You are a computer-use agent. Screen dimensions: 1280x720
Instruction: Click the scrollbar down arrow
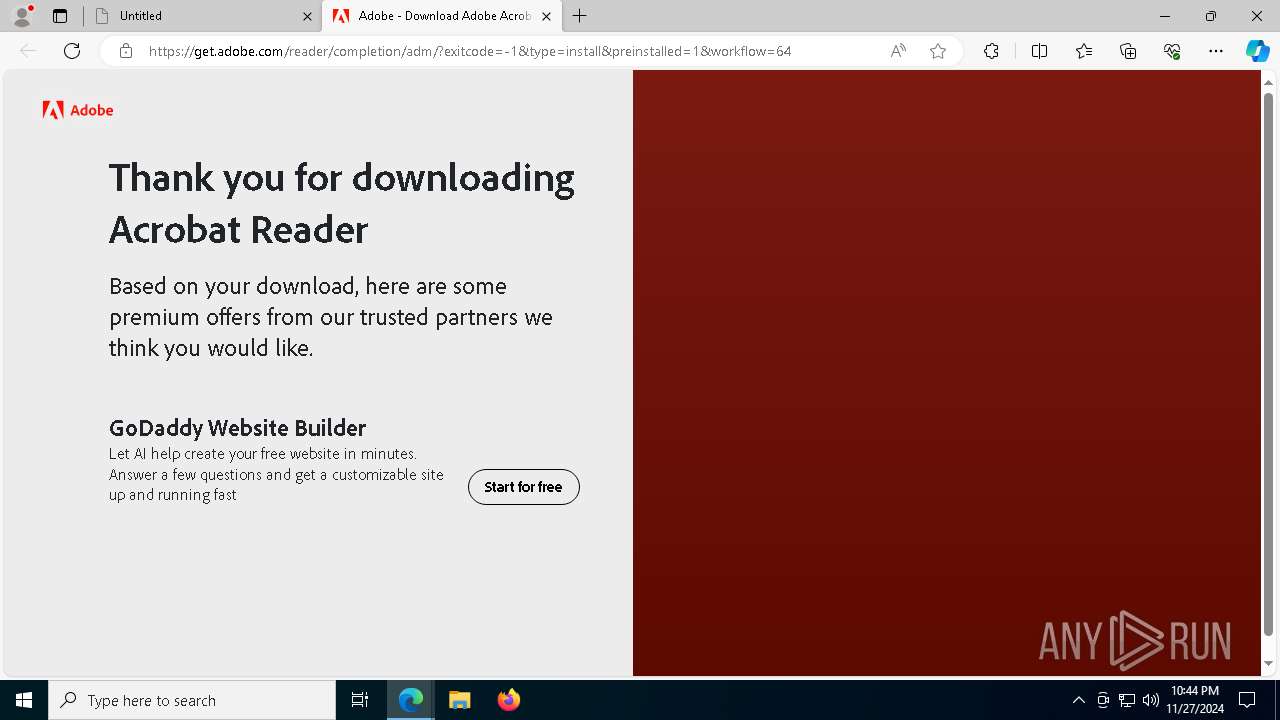[x=1269, y=664]
